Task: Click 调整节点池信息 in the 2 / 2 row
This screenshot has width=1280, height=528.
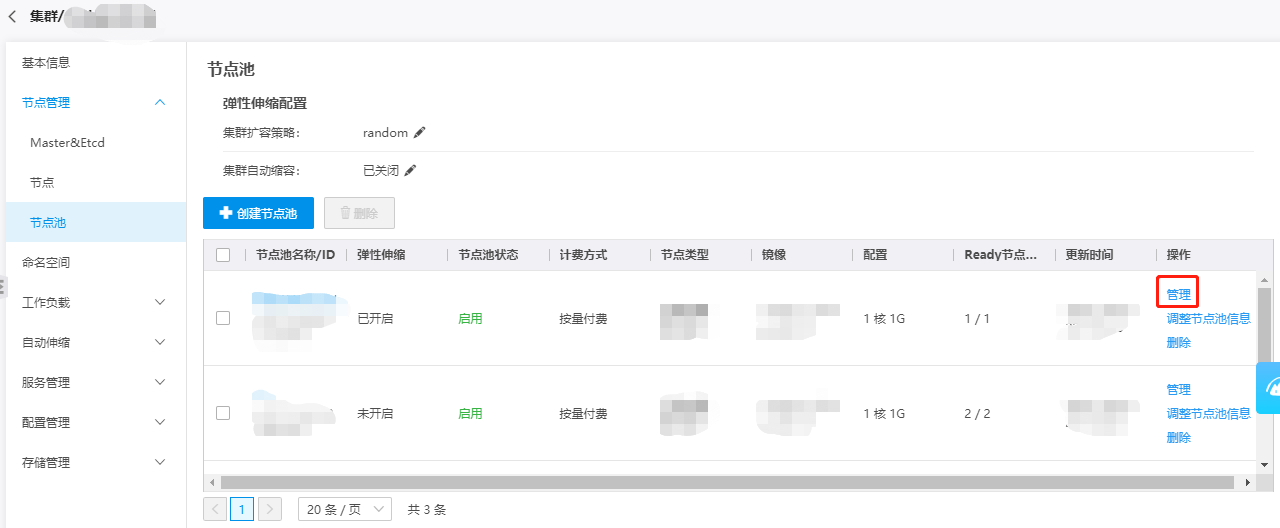Action: [1208, 413]
